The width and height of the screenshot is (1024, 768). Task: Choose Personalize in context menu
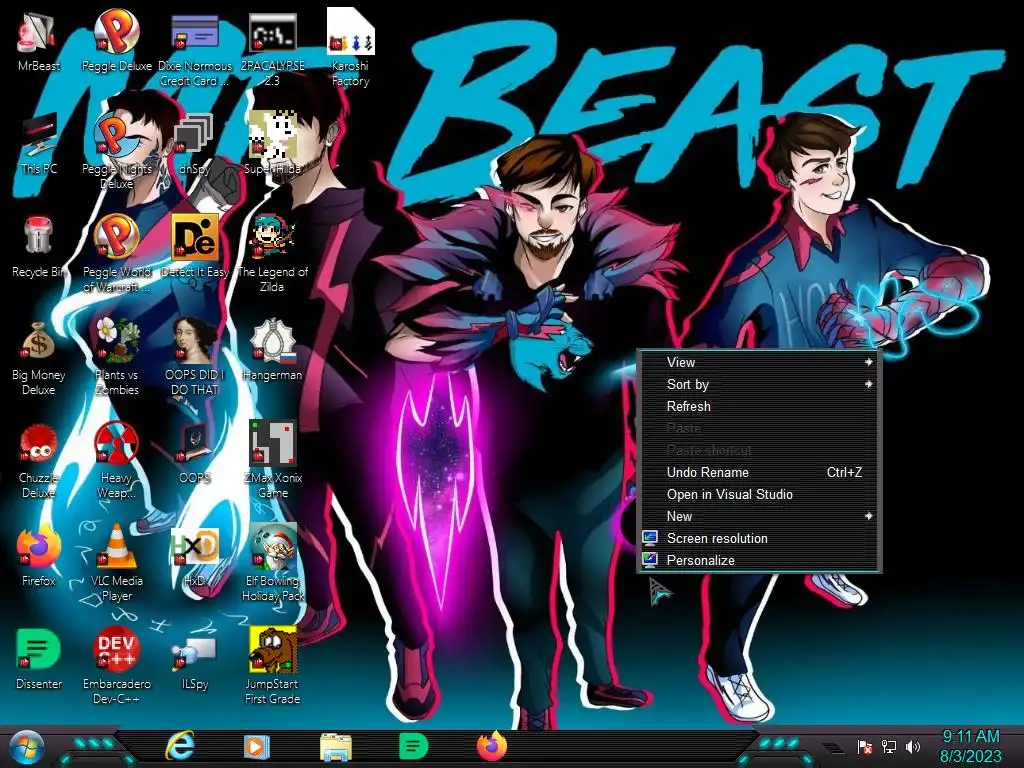759,560
